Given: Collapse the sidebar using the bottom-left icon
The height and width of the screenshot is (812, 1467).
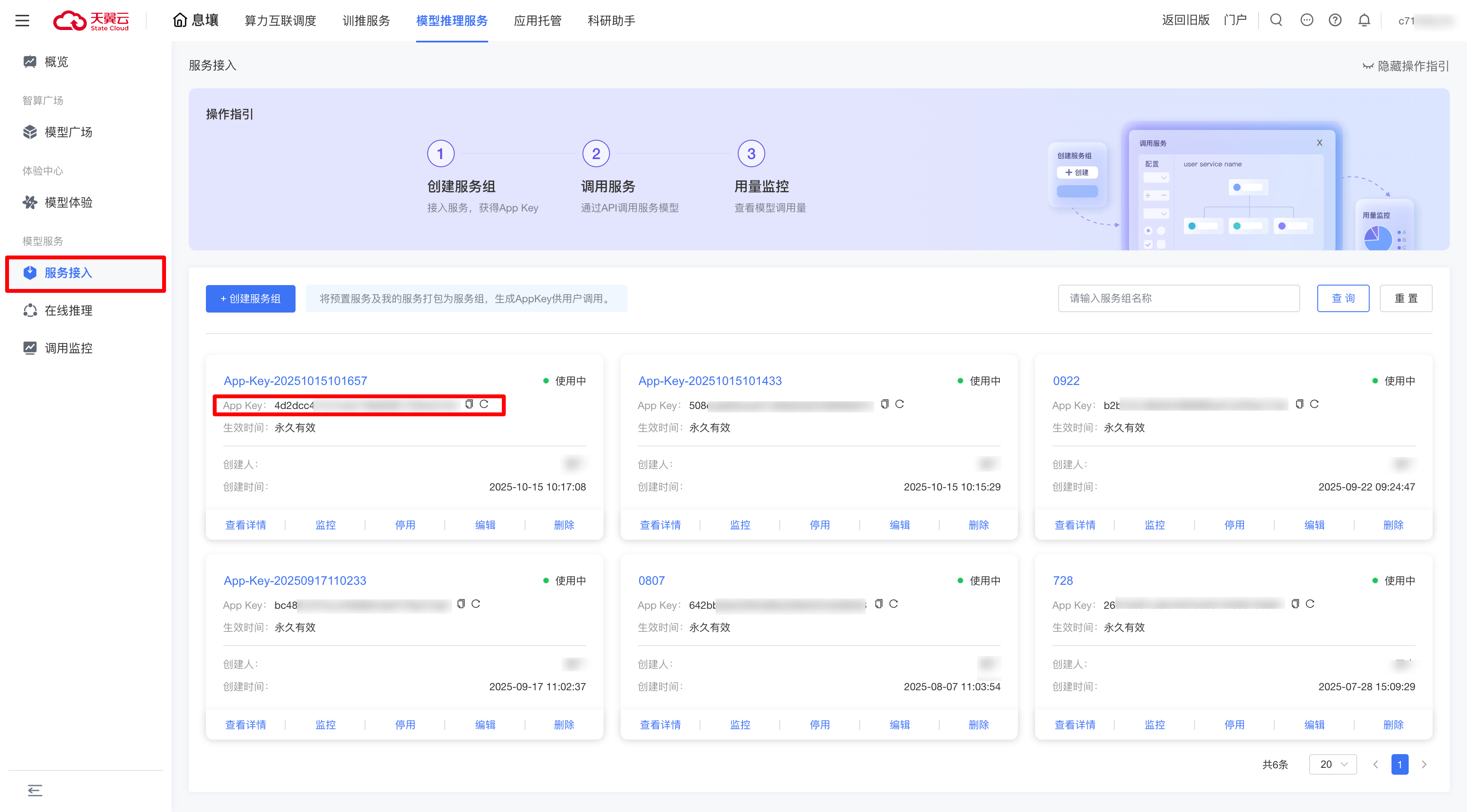Looking at the screenshot, I should (x=35, y=790).
